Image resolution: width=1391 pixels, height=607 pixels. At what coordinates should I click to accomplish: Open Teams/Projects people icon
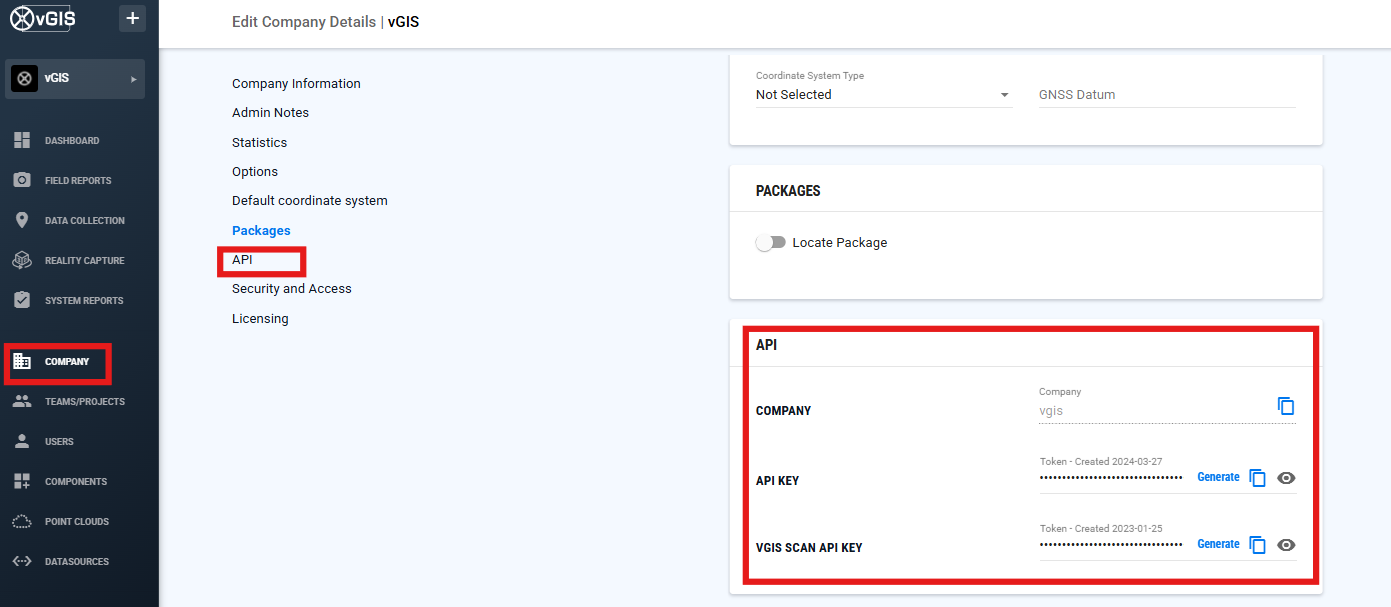(22, 401)
